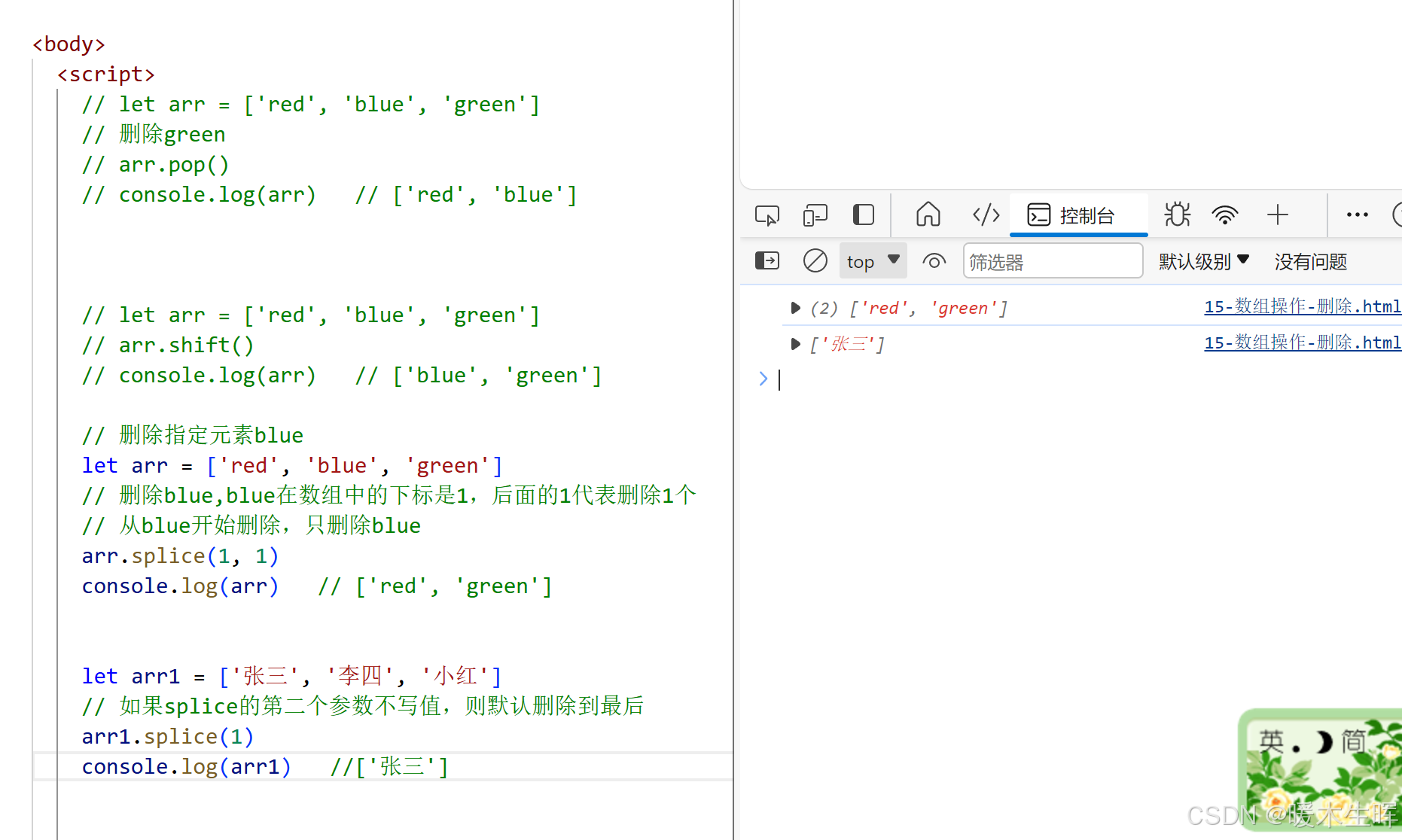This screenshot has width=1402, height=840.
Task: Clear the console with the clear icon
Action: pos(815,260)
